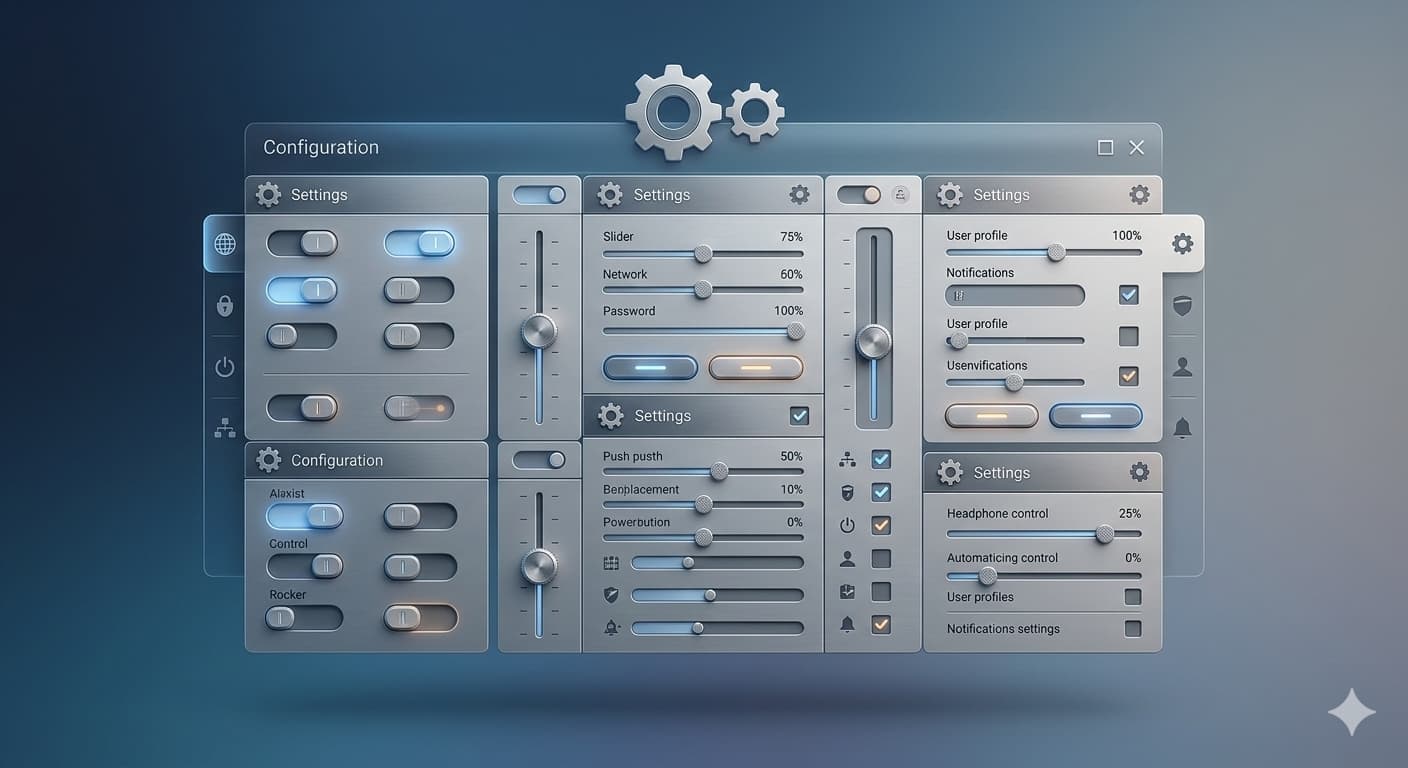Click the bell notifications icon in right sidebar
The height and width of the screenshot is (768, 1408).
[1182, 427]
